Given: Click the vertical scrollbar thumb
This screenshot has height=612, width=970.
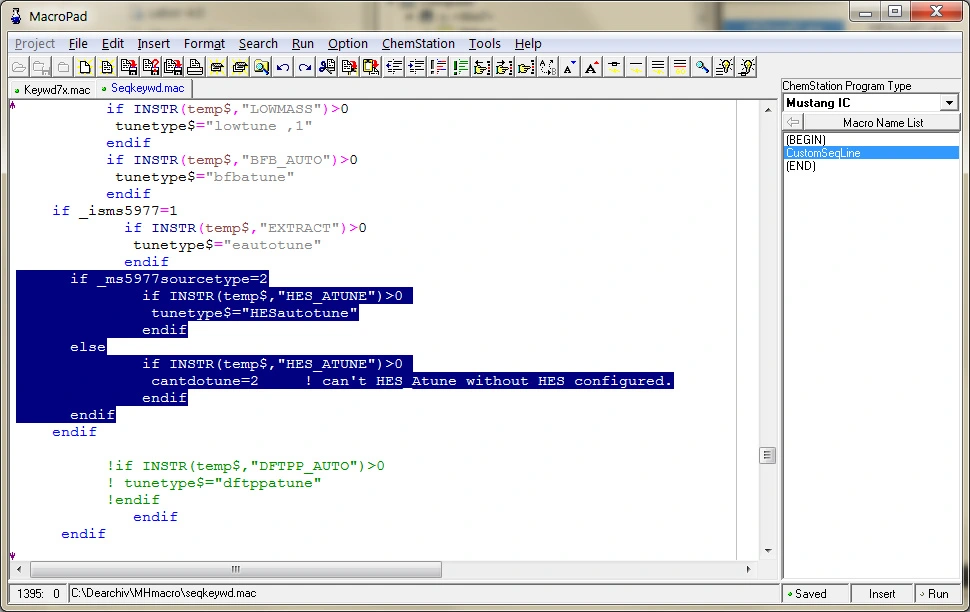Looking at the screenshot, I should click(767, 455).
